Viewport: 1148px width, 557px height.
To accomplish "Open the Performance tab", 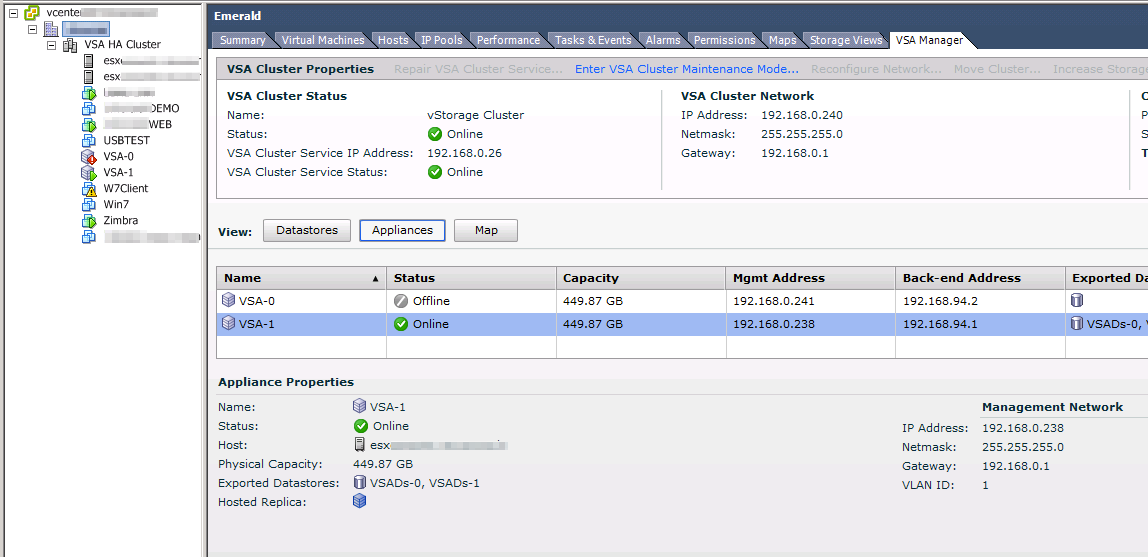I will tap(509, 40).
